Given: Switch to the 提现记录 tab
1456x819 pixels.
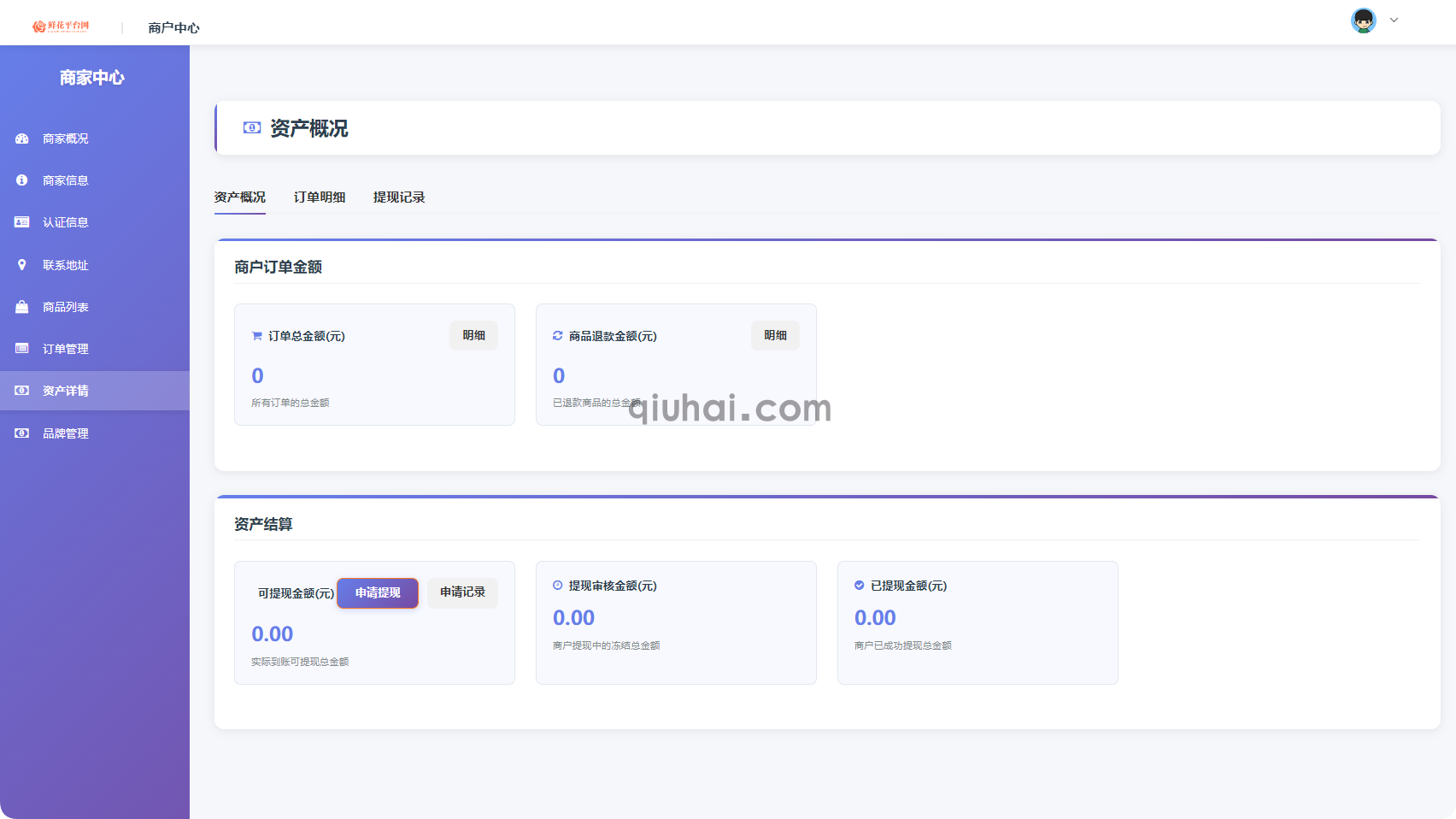Looking at the screenshot, I should point(399,197).
